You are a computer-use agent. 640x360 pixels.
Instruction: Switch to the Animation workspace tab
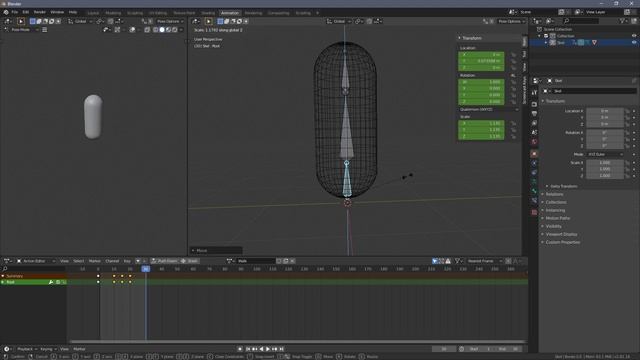(x=230, y=13)
